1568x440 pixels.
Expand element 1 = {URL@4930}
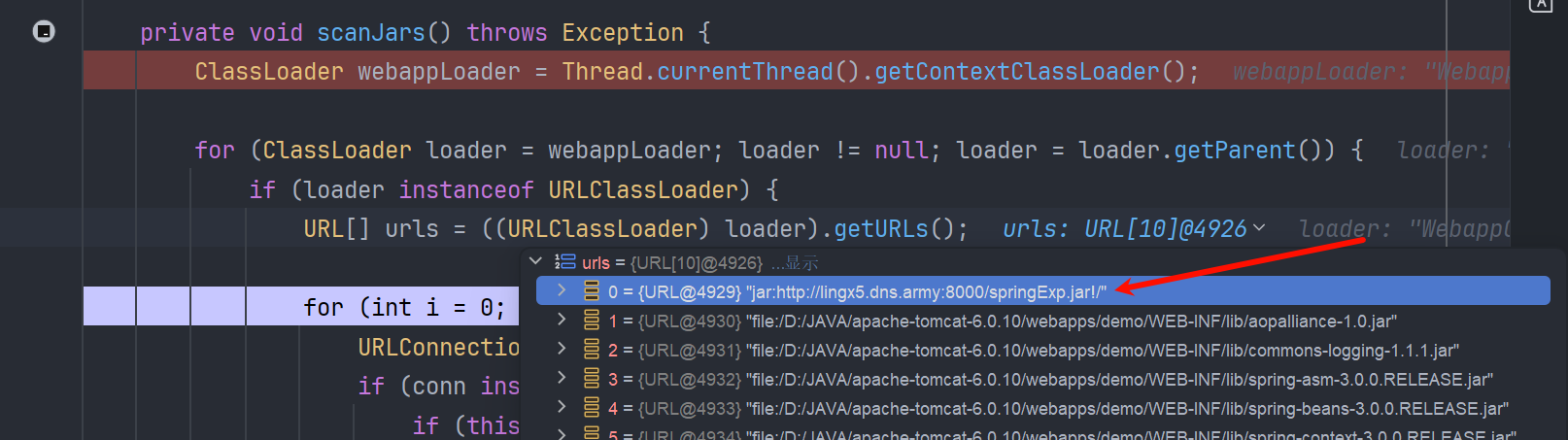(x=562, y=319)
